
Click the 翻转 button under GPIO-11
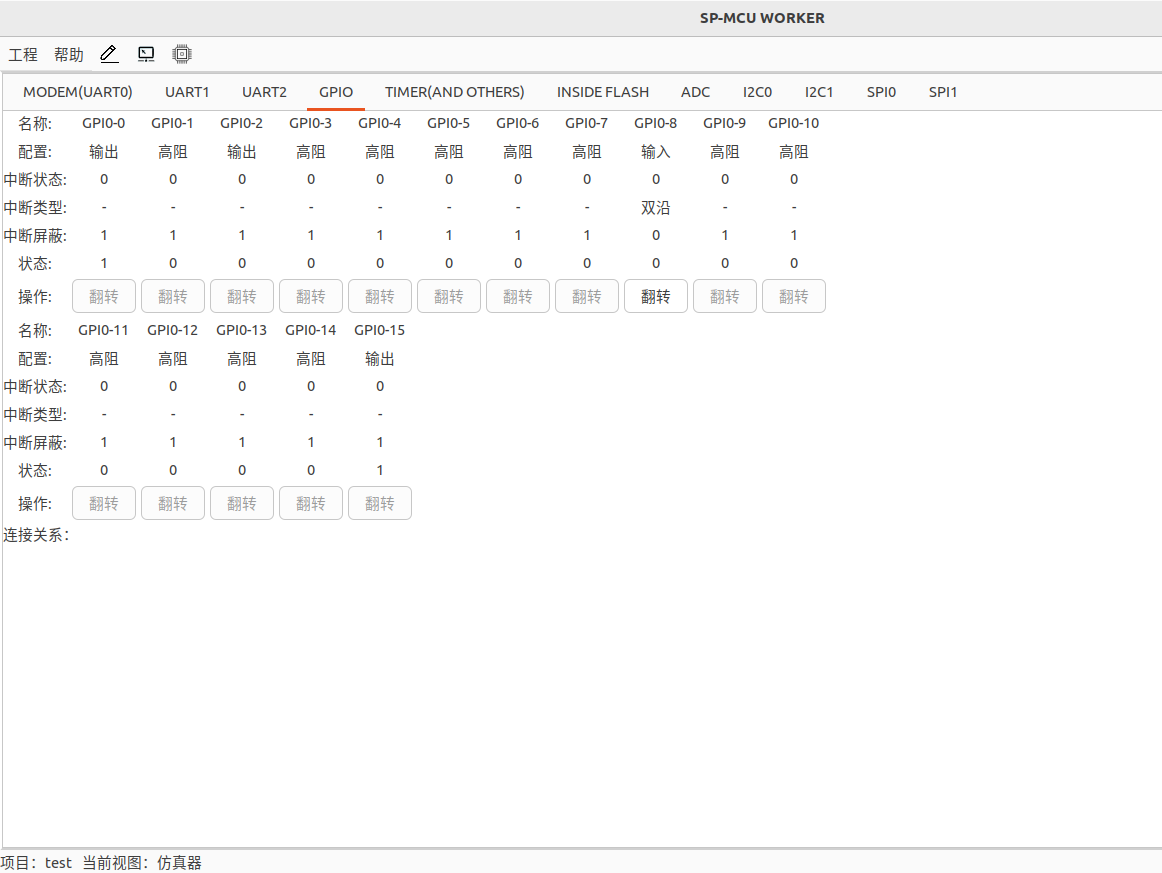point(104,504)
